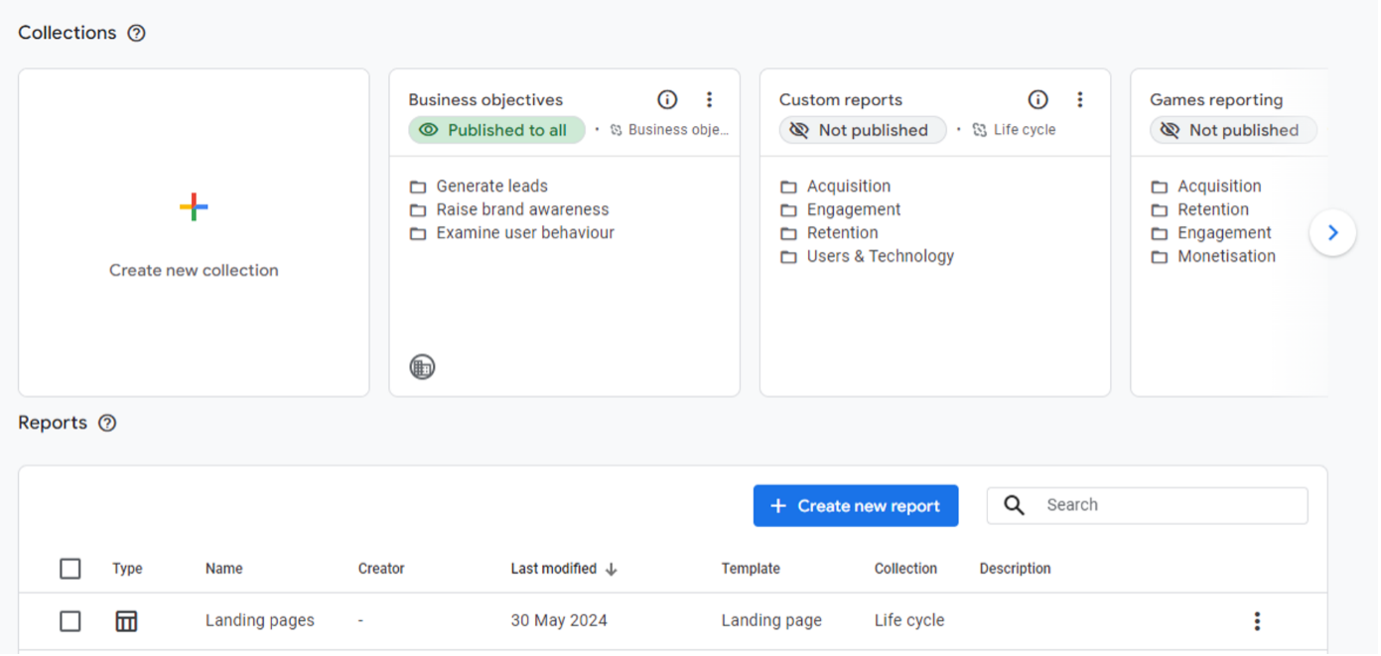1381x656 pixels.
Task: Open Collections help question-mark icon
Action: pos(137,33)
